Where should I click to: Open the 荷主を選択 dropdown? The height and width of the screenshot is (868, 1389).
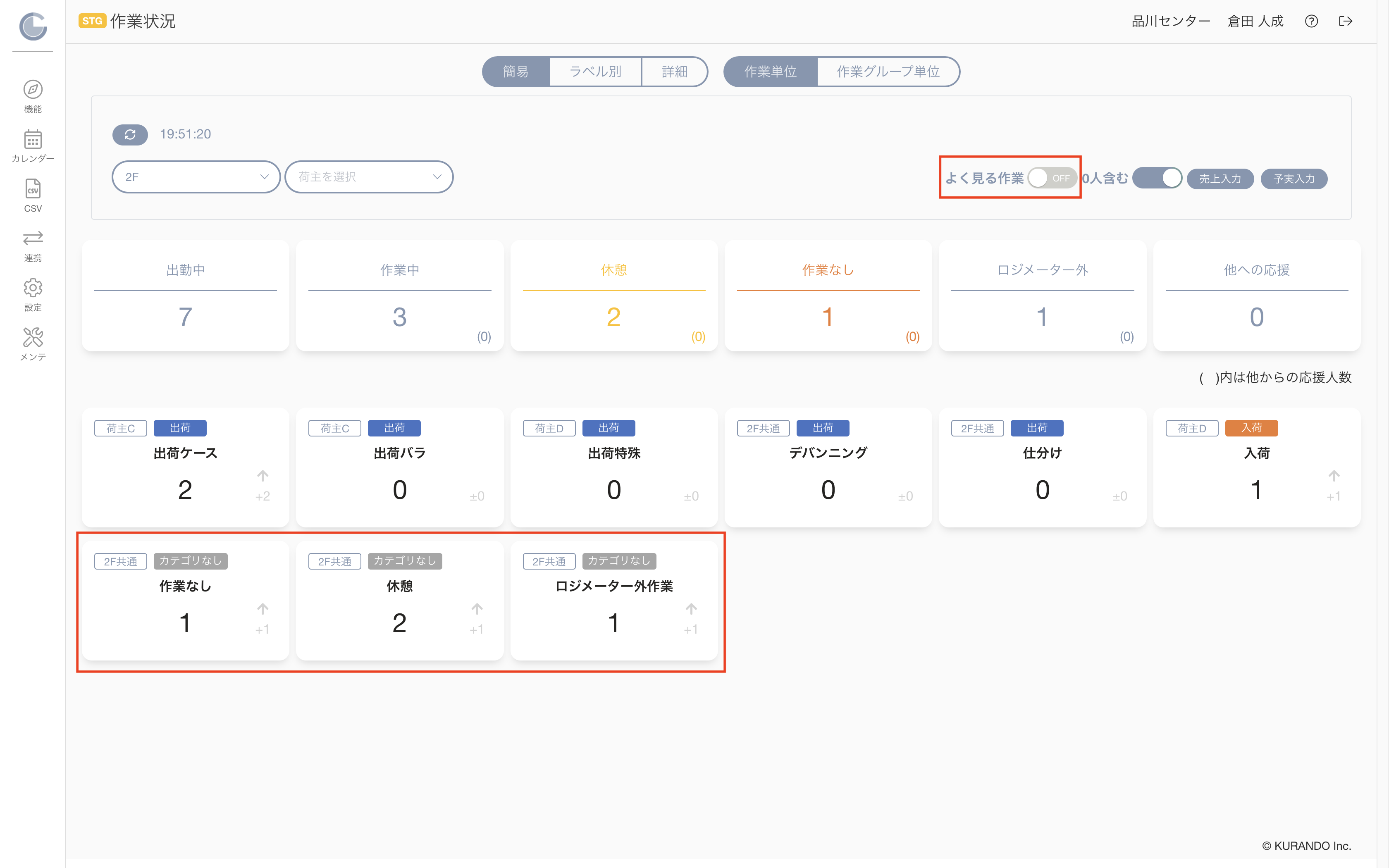(x=369, y=177)
